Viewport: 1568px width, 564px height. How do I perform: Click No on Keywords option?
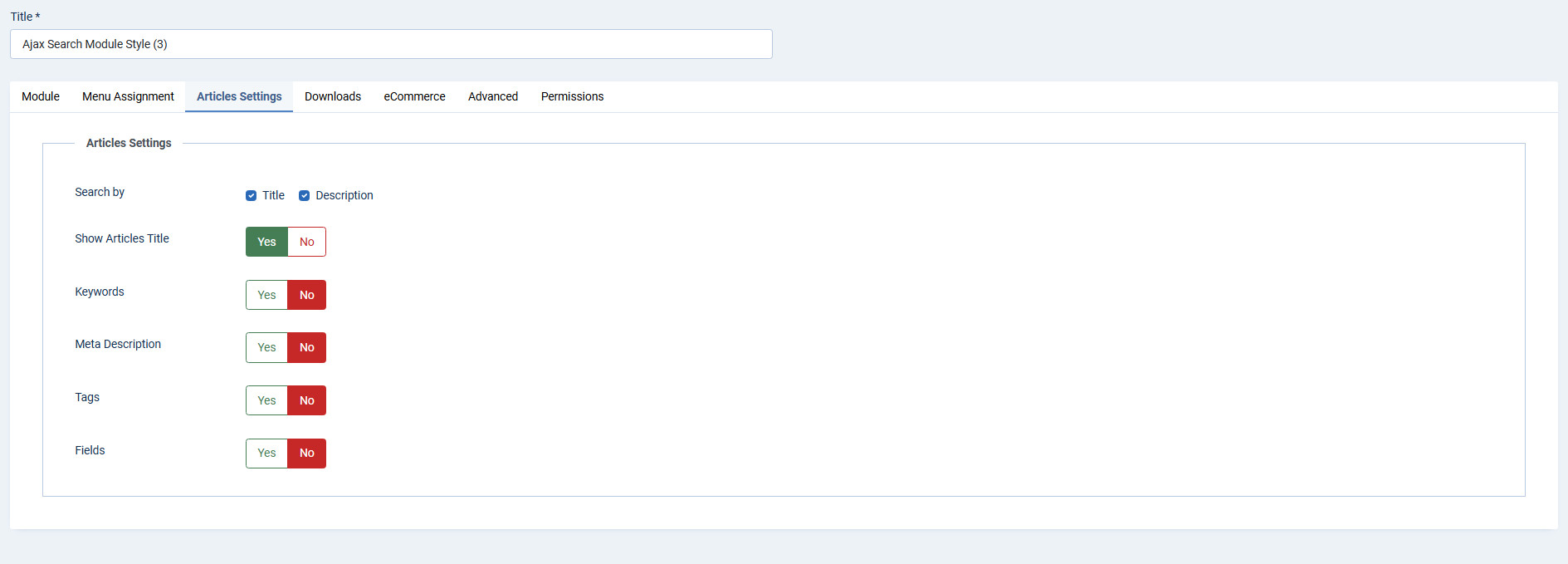click(306, 295)
